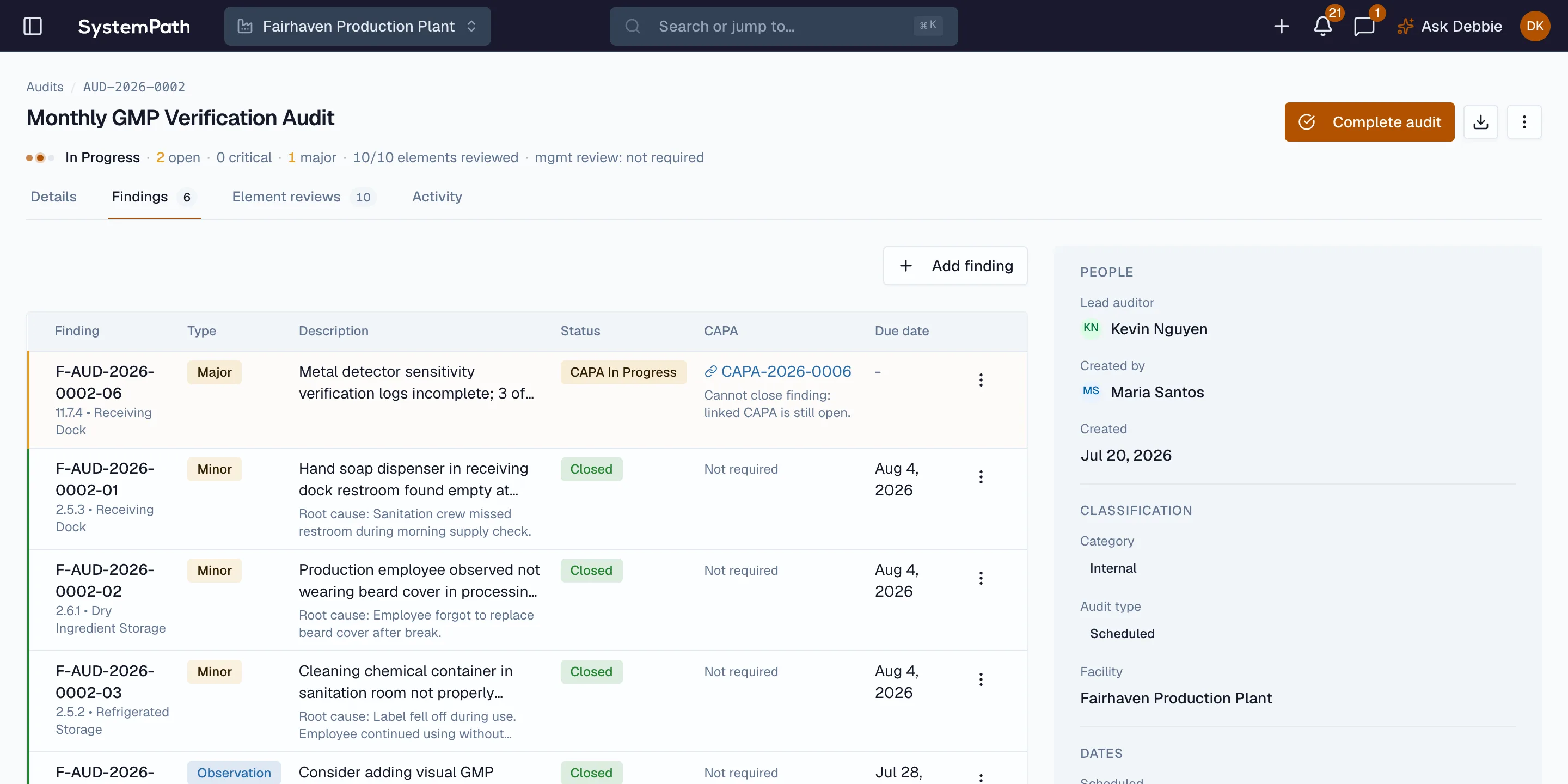Image resolution: width=1568 pixels, height=784 pixels.
Task: Click the Add finding button
Action: tap(955, 265)
